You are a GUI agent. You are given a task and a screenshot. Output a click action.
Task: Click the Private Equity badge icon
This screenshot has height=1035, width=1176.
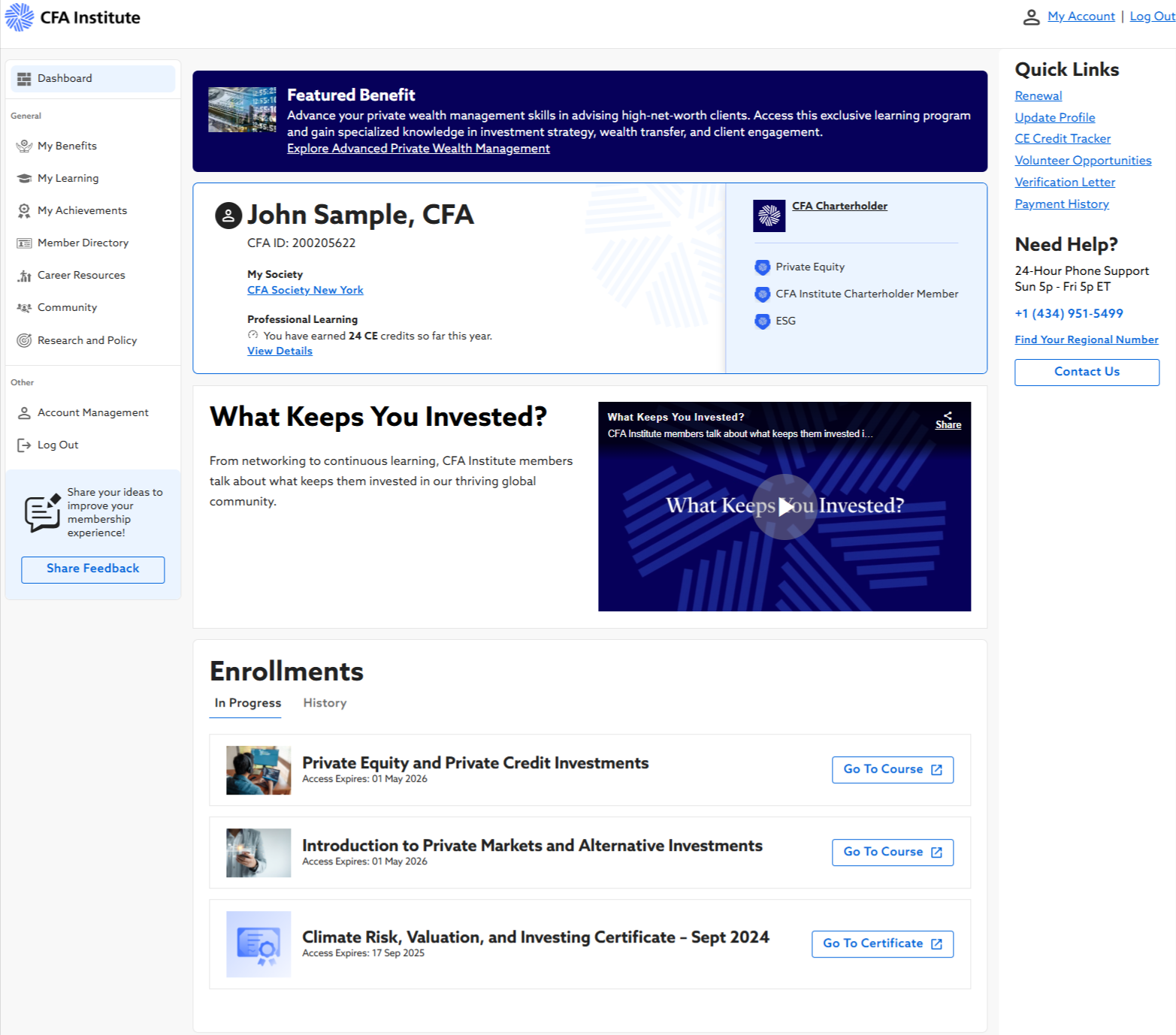(763, 267)
